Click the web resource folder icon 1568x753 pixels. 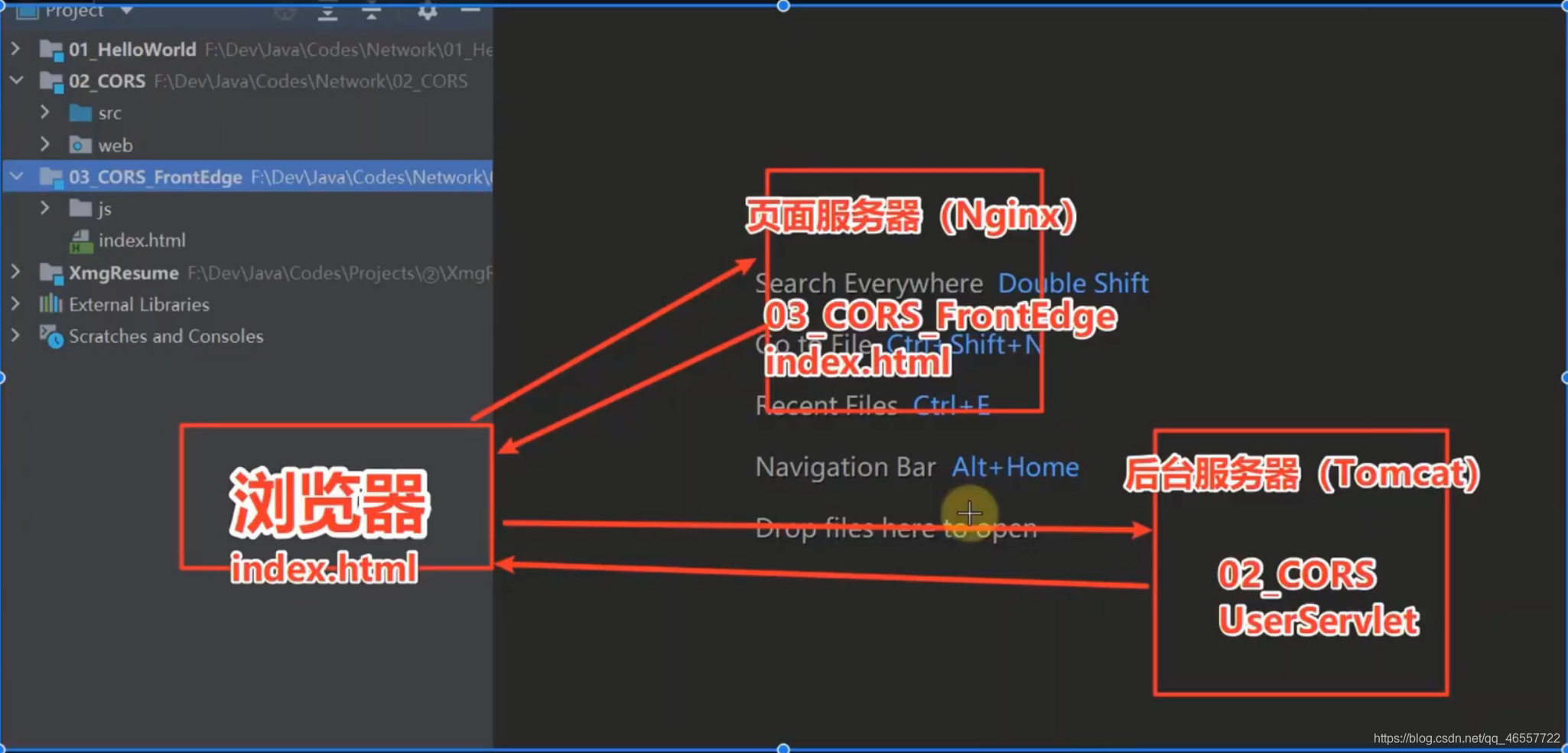pyautogui.click(x=80, y=145)
